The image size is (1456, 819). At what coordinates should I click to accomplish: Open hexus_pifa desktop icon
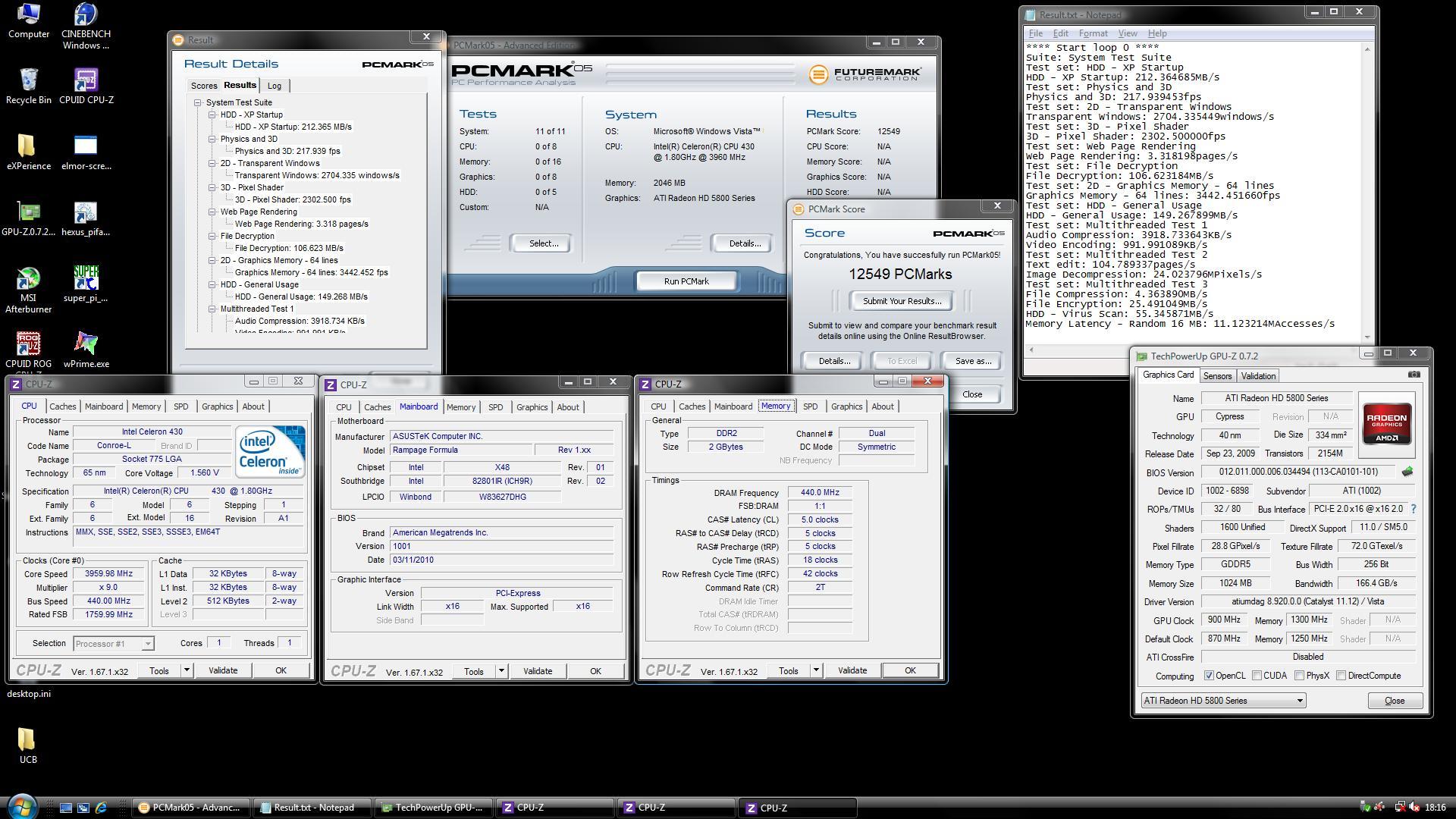point(86,218)
